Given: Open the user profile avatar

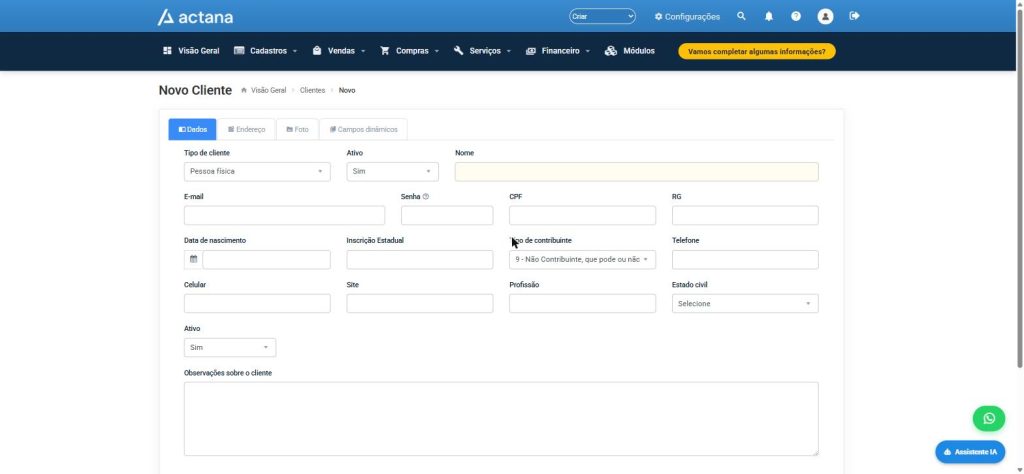Looking at the screenshot, I should pyautogui.click(x=825, y=16).
